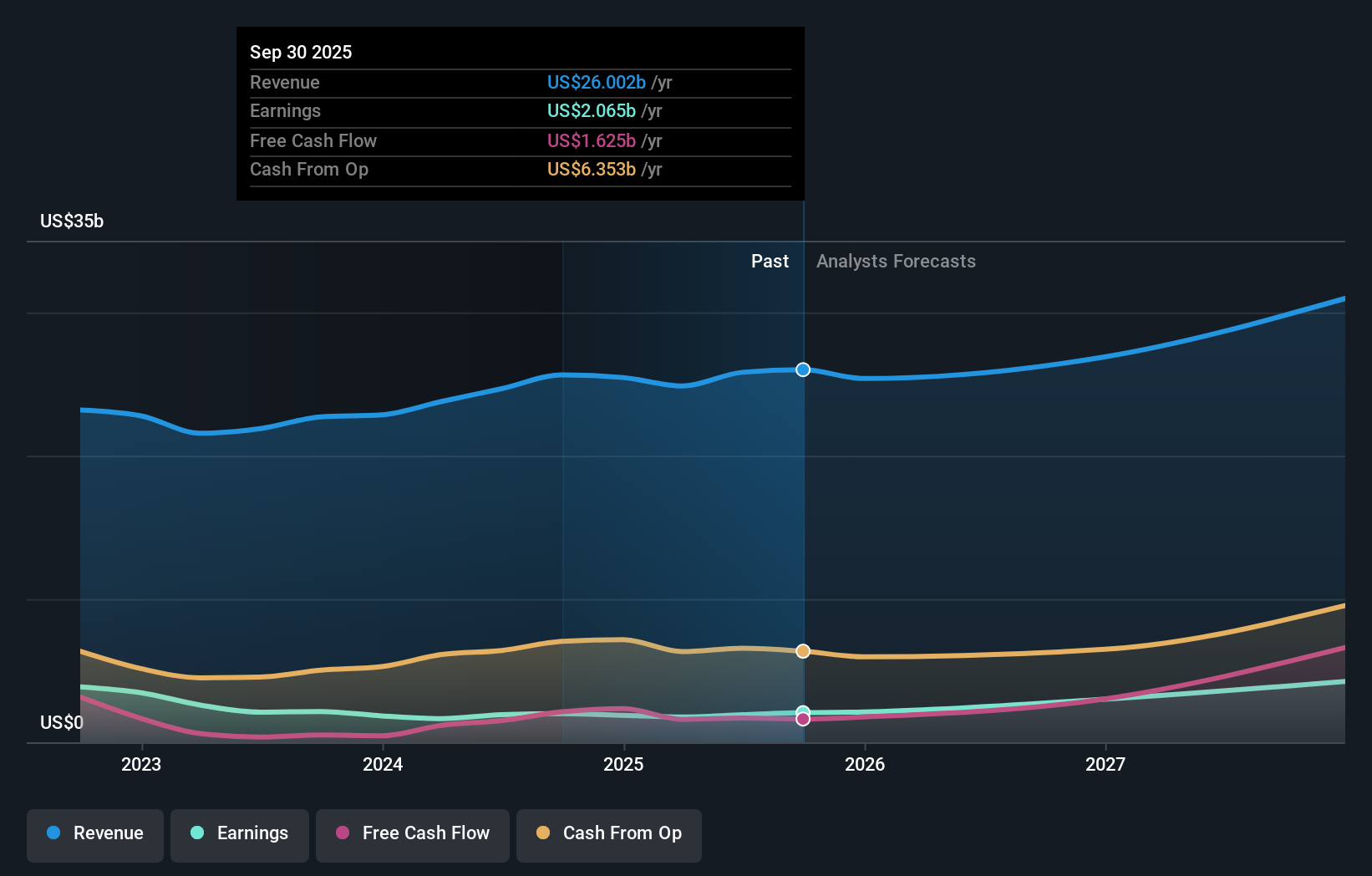Toggle the Revenue series visibility
This screenshot has height=876, width=1372.
point(94,835)
